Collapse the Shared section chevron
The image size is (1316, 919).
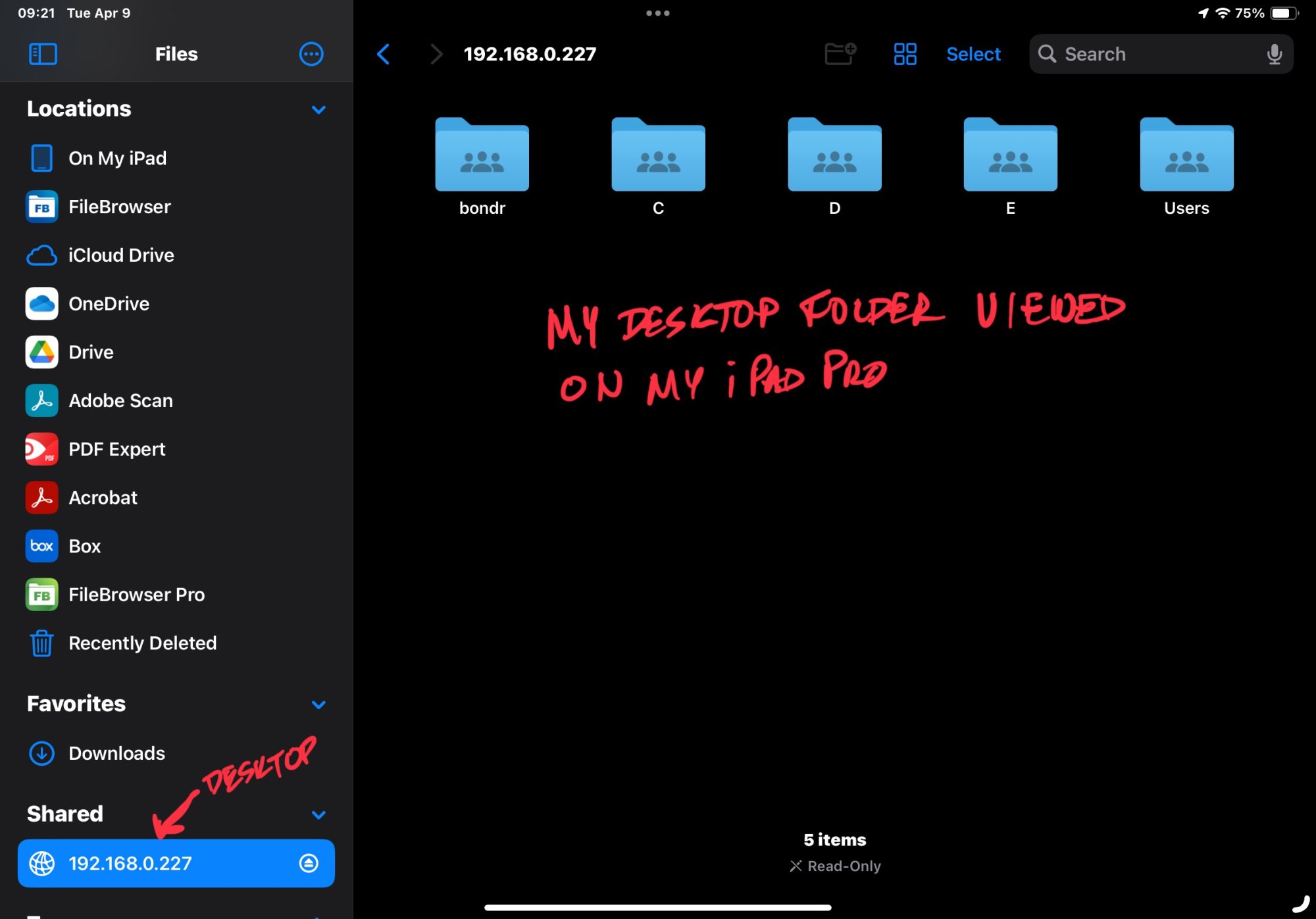tap(318, 814)
